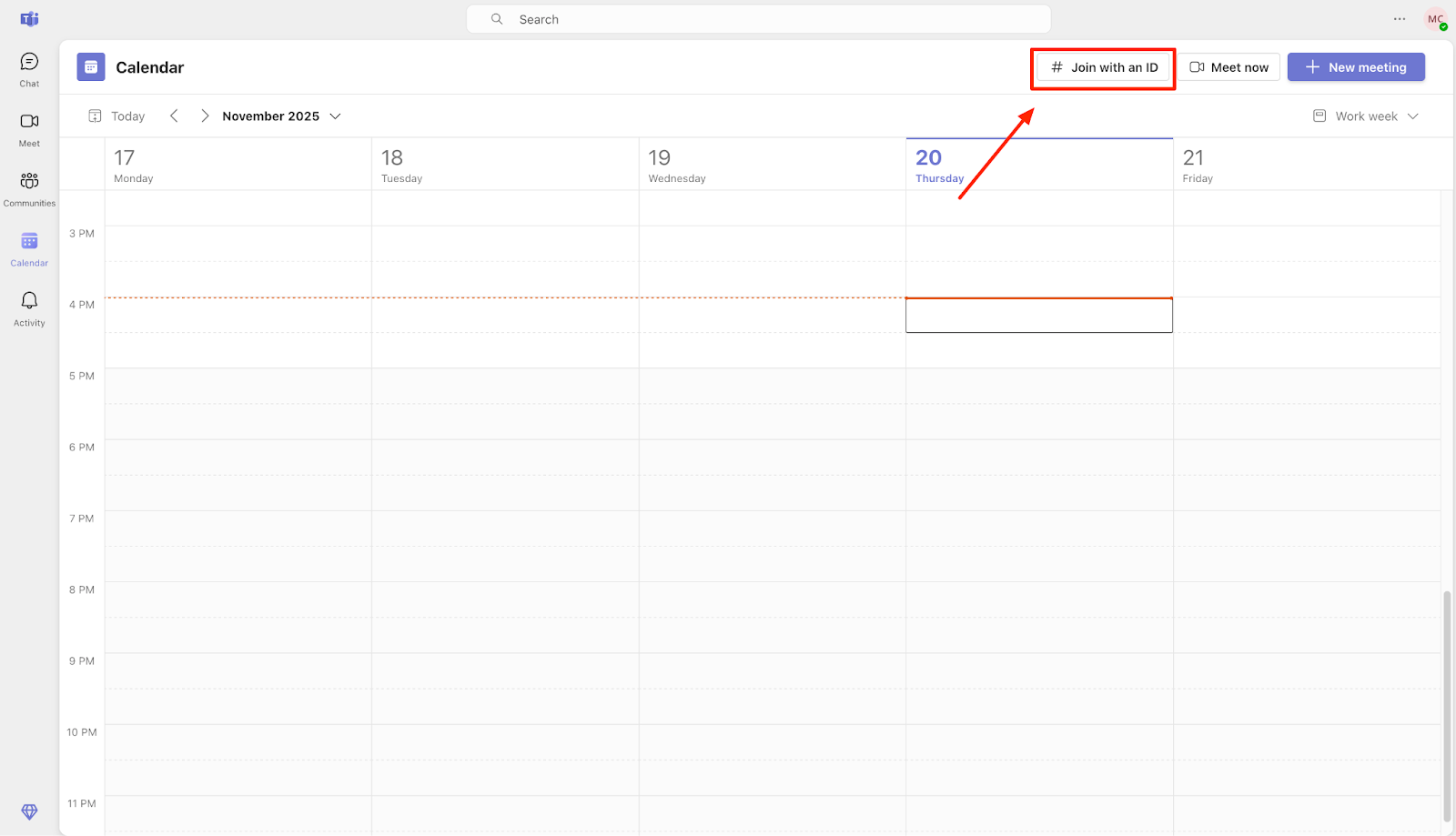1456x836 pixels.
Task: Click the Calendar sidebar icon
Action: pos(29,248)
